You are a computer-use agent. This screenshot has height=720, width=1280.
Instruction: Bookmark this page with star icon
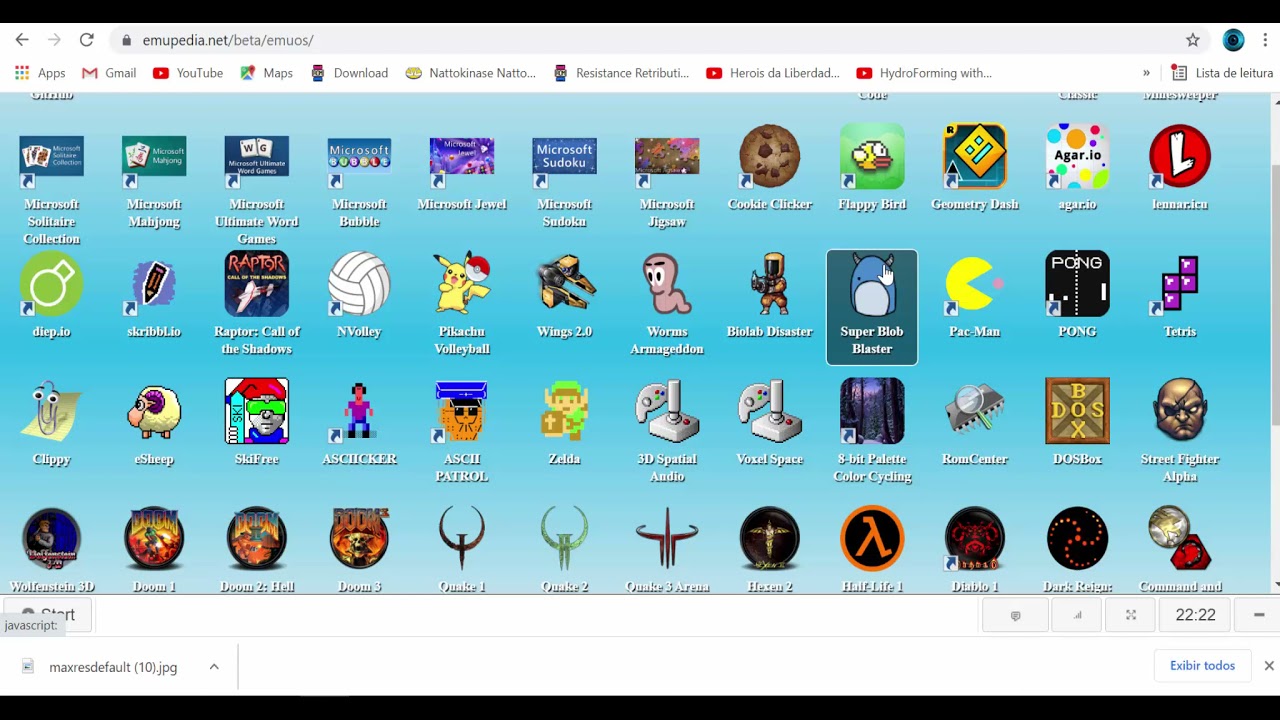click(x=1192, y=40)
